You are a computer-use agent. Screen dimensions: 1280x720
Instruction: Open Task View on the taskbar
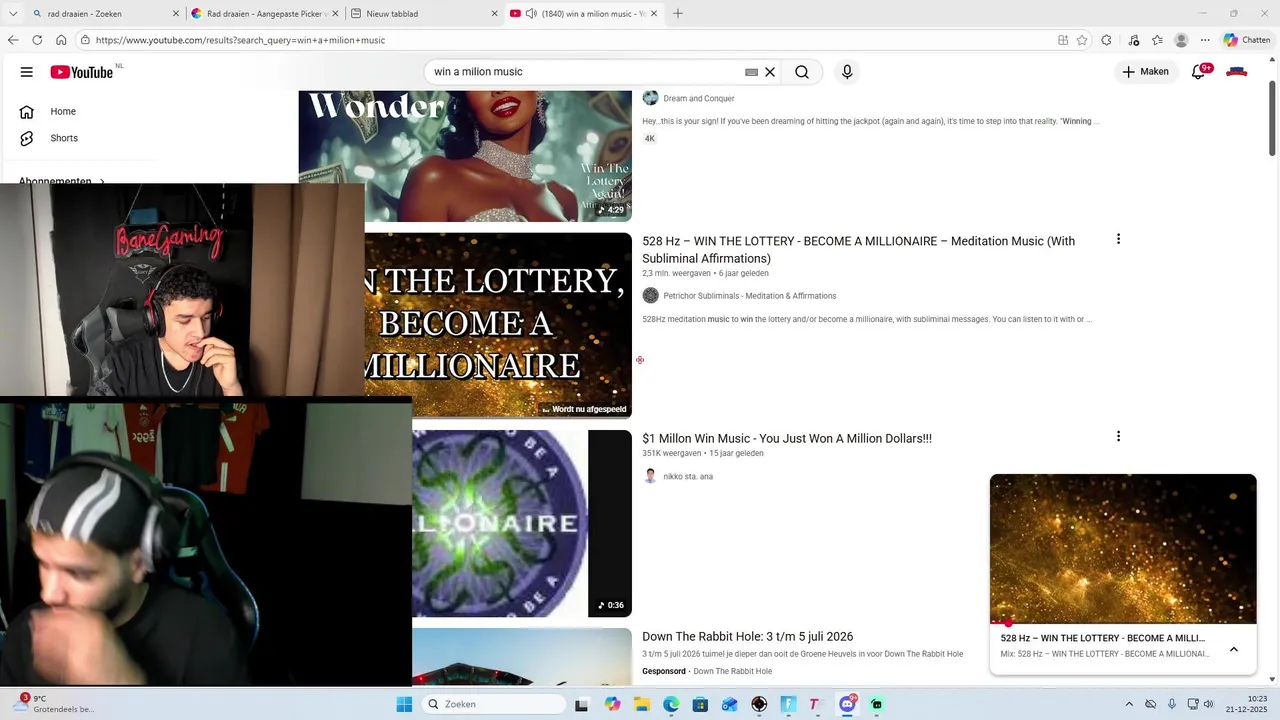click(x=582, y=704)
